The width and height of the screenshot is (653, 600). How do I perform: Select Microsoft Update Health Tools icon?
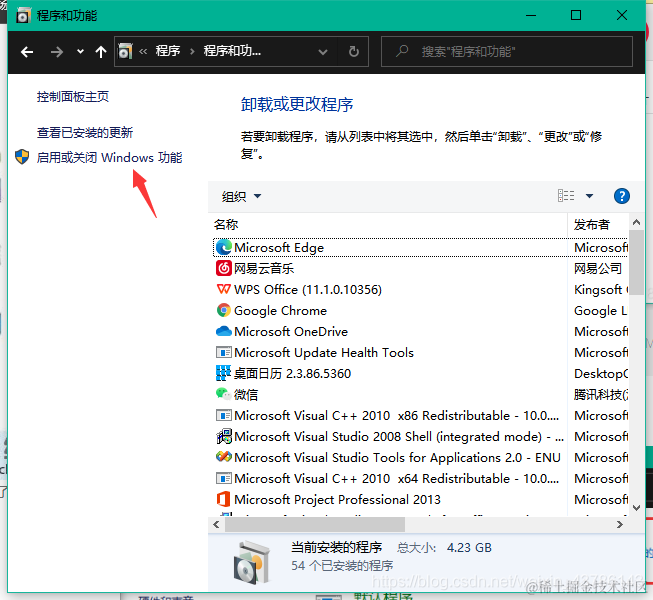pos(224,353)
